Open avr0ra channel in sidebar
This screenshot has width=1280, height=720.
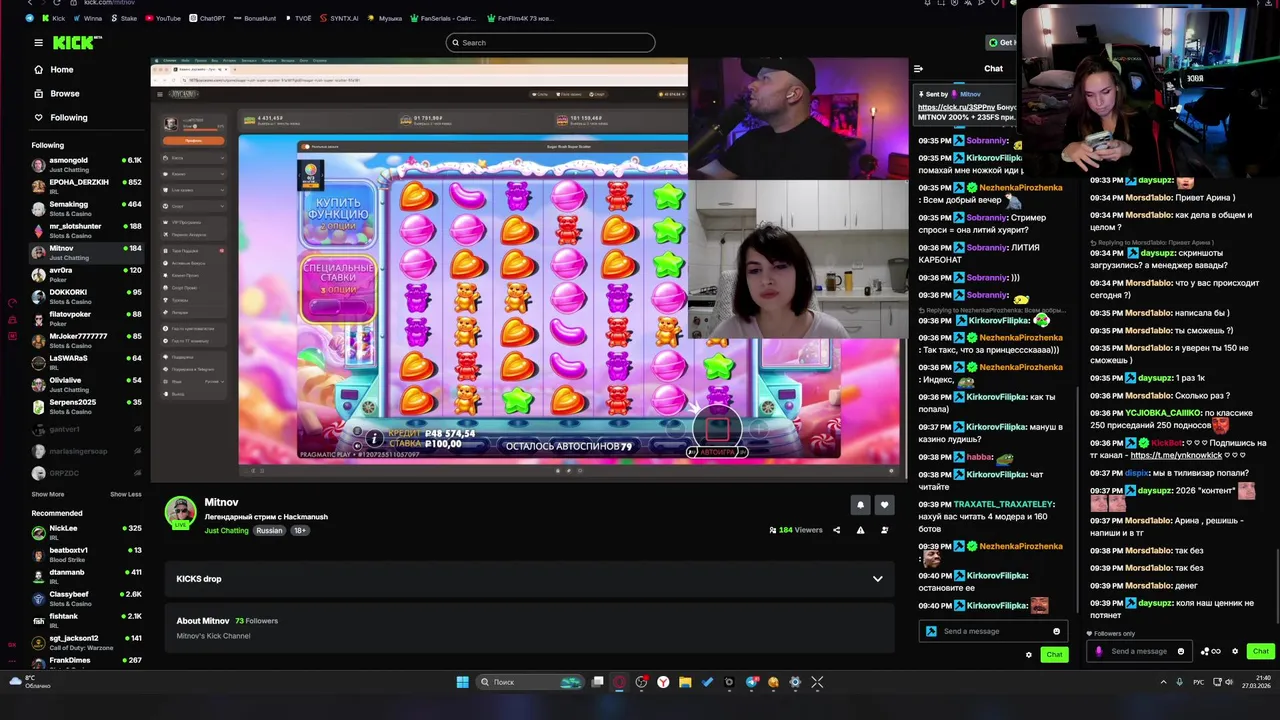coord(85,275)
